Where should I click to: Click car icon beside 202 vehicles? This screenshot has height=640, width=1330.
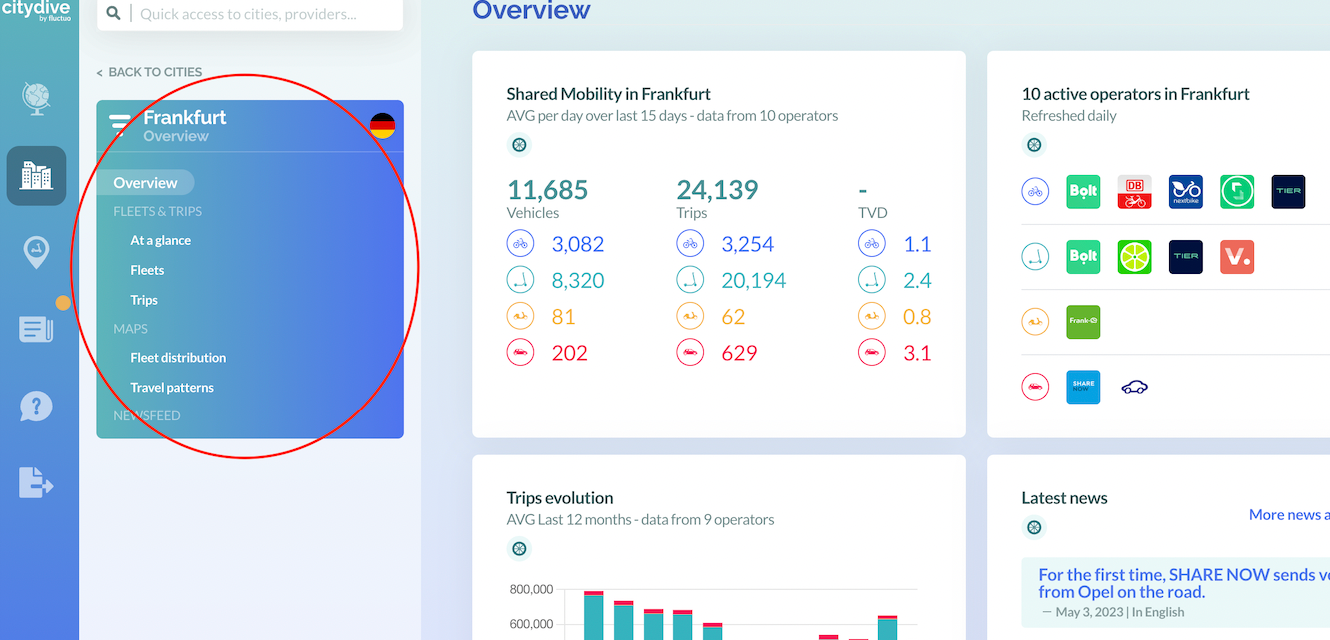point(520,353)
